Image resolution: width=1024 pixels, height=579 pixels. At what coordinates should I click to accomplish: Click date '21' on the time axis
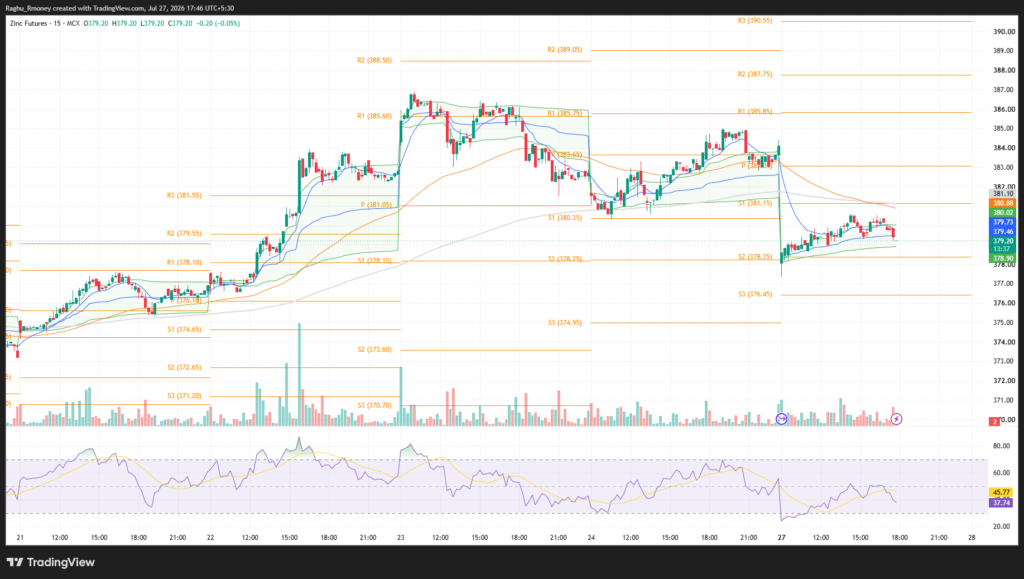[20, 538]
